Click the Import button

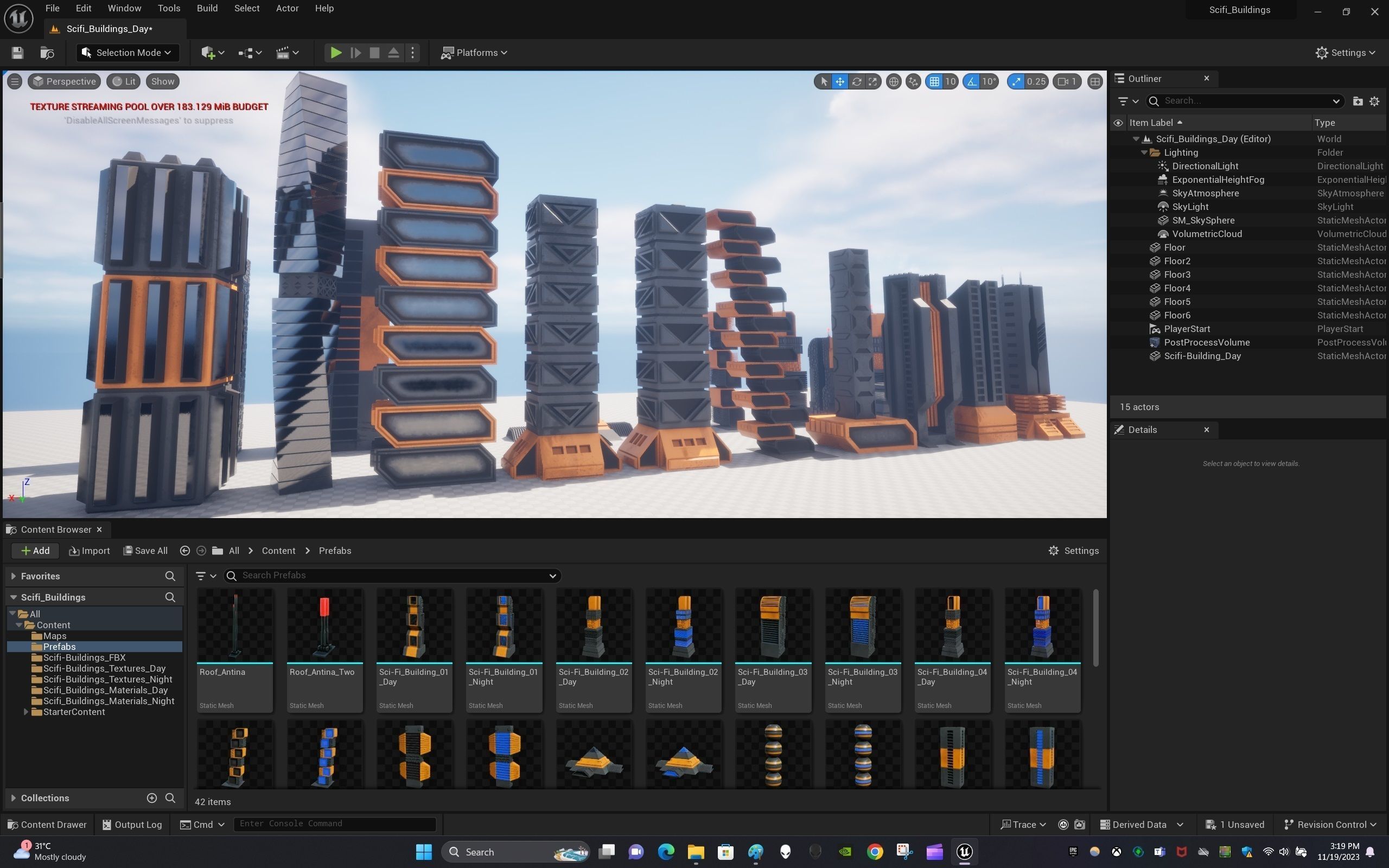tap(90, 551)
